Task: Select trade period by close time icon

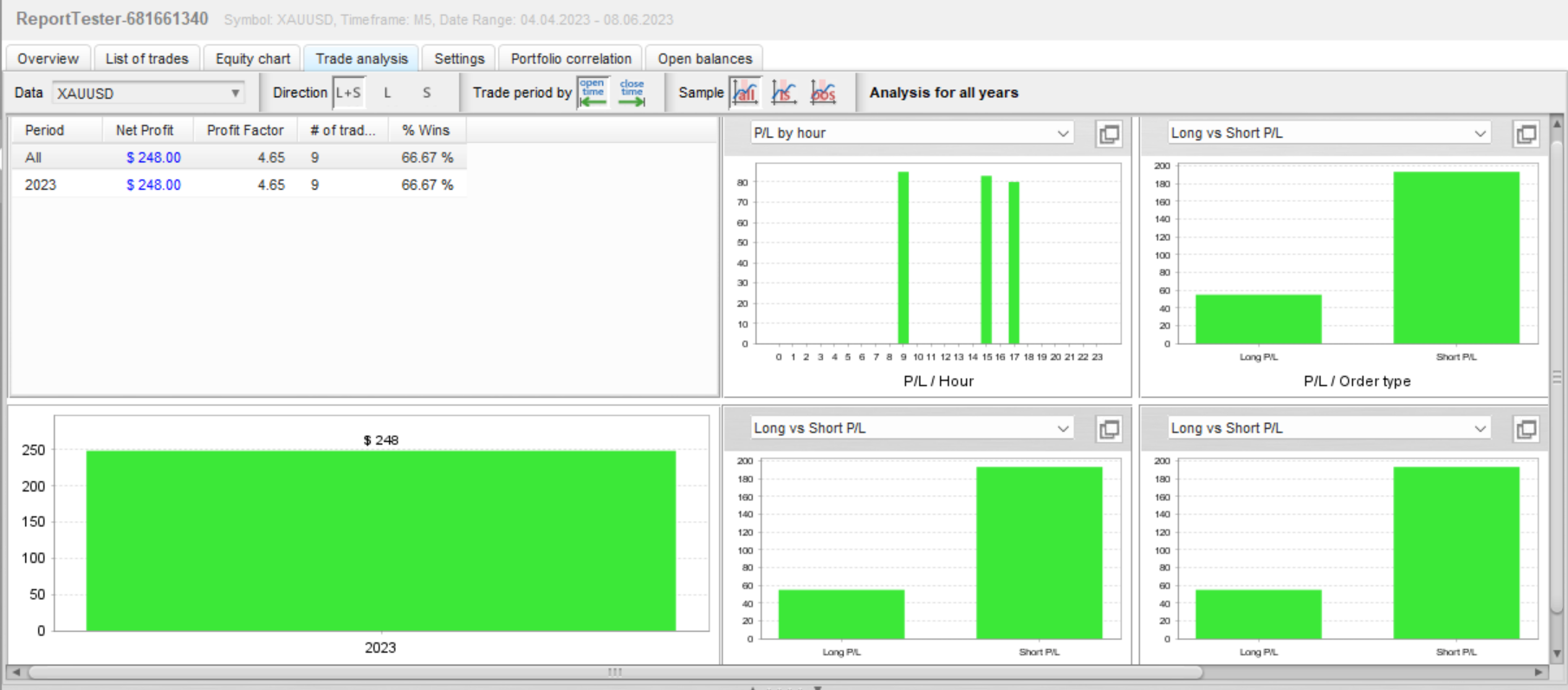Action: click(632, 93)
